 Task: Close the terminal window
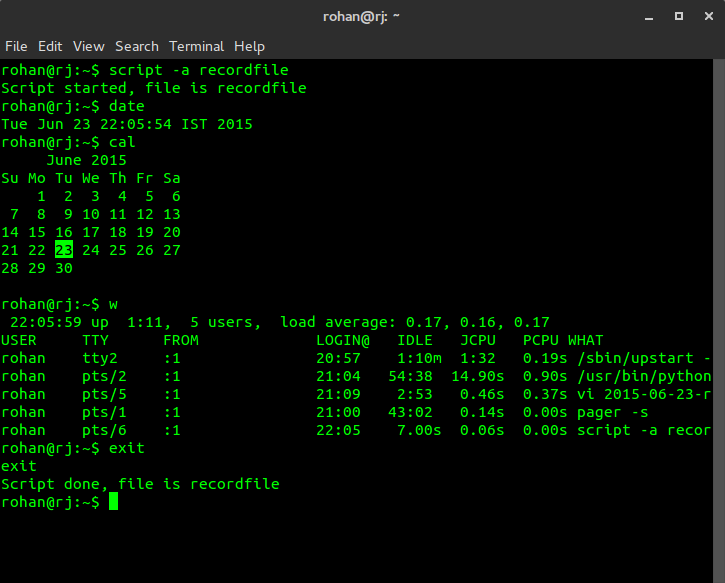coord(709,16)
